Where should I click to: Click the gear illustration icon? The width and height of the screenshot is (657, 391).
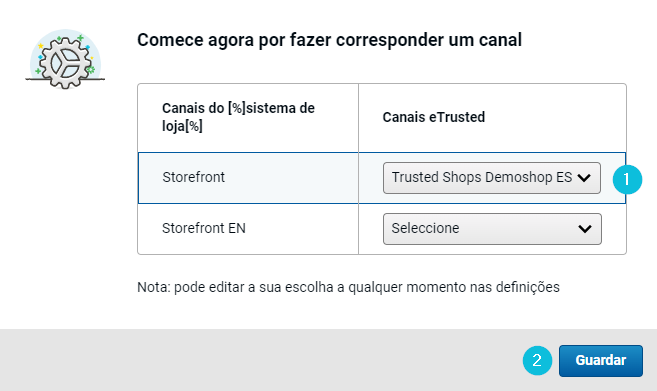click(65, 59)
